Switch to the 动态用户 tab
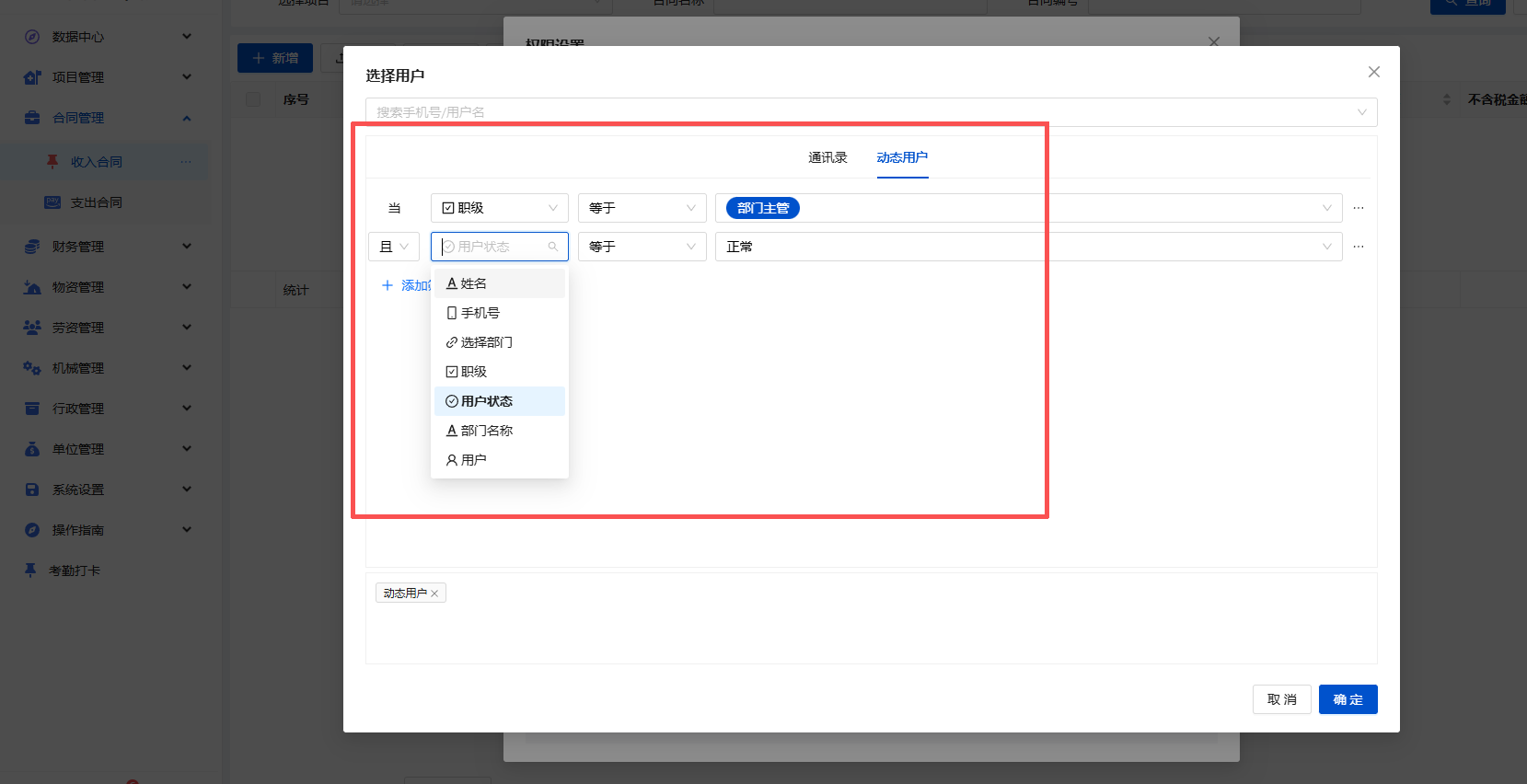 (902, 157)
